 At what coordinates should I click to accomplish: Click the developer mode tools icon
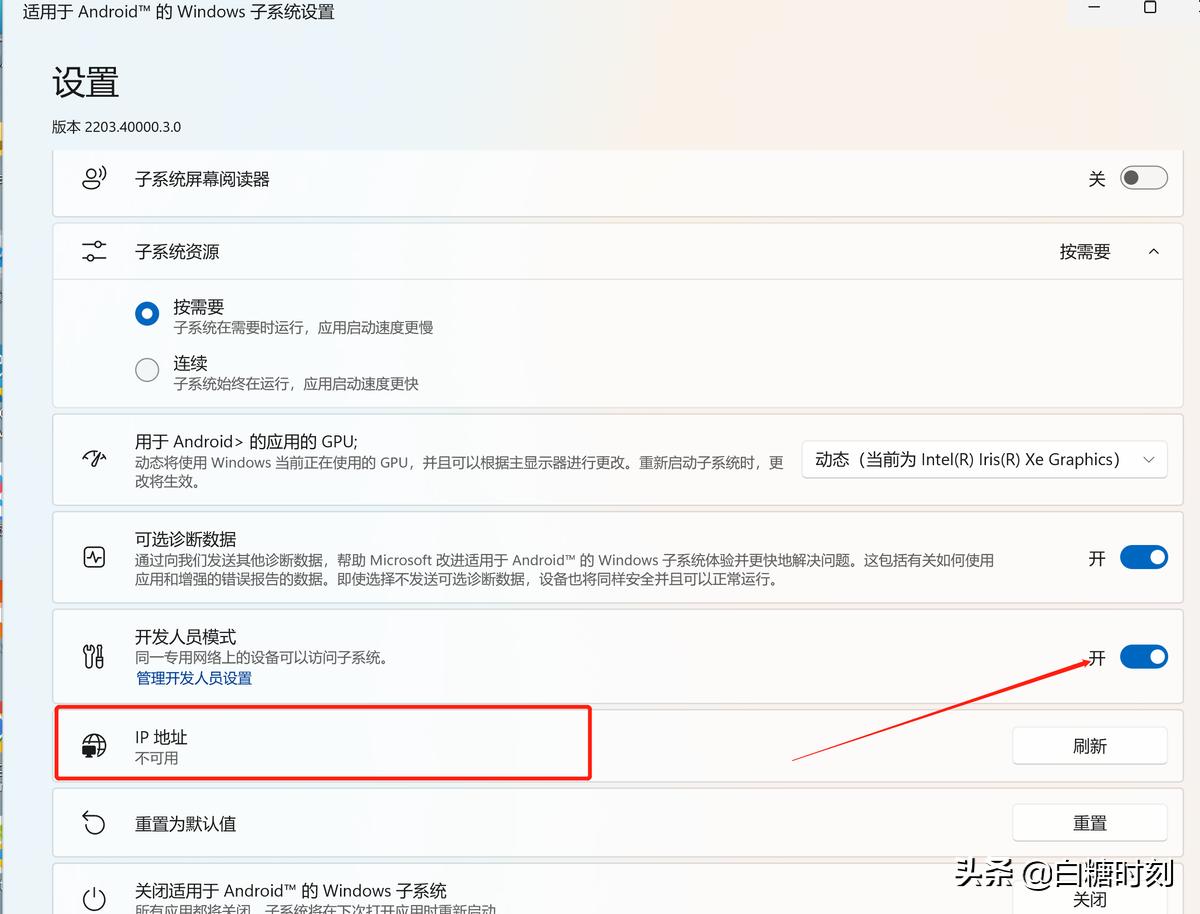tap(93, 656)
